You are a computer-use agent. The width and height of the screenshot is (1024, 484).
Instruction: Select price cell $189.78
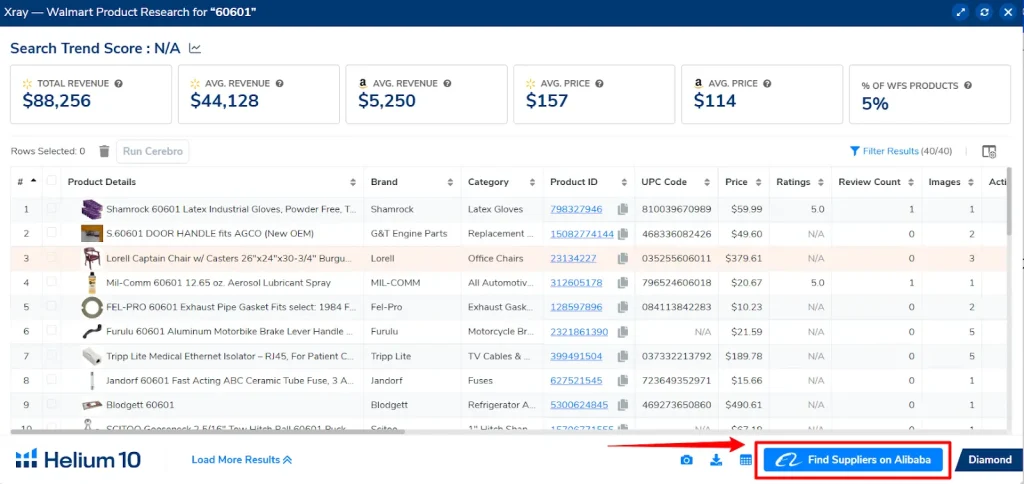[743, 356]
